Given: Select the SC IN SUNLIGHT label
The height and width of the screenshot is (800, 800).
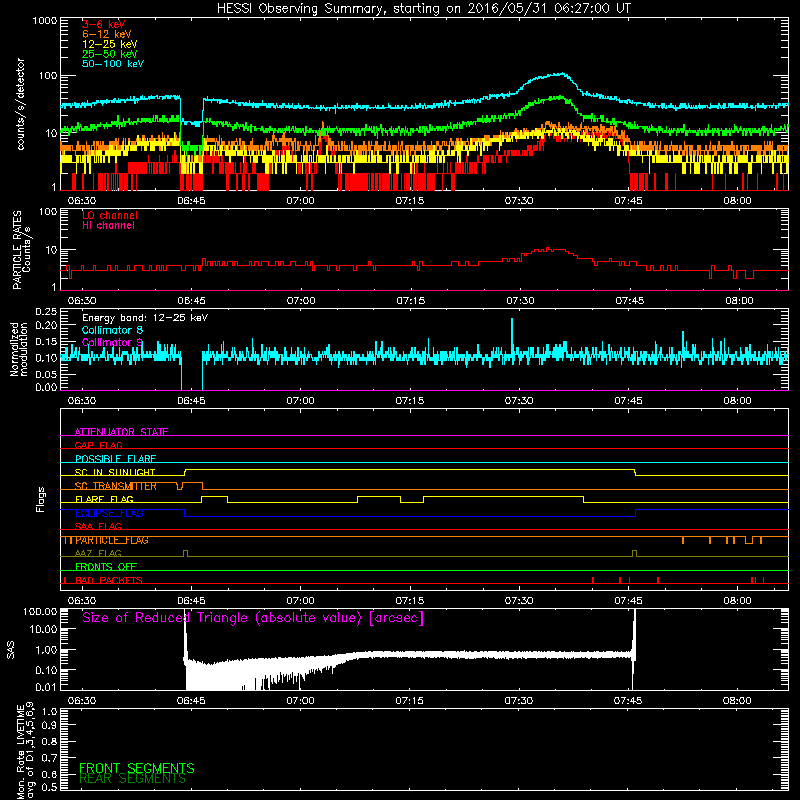Looking at the screenshot, I should point(115,472).
